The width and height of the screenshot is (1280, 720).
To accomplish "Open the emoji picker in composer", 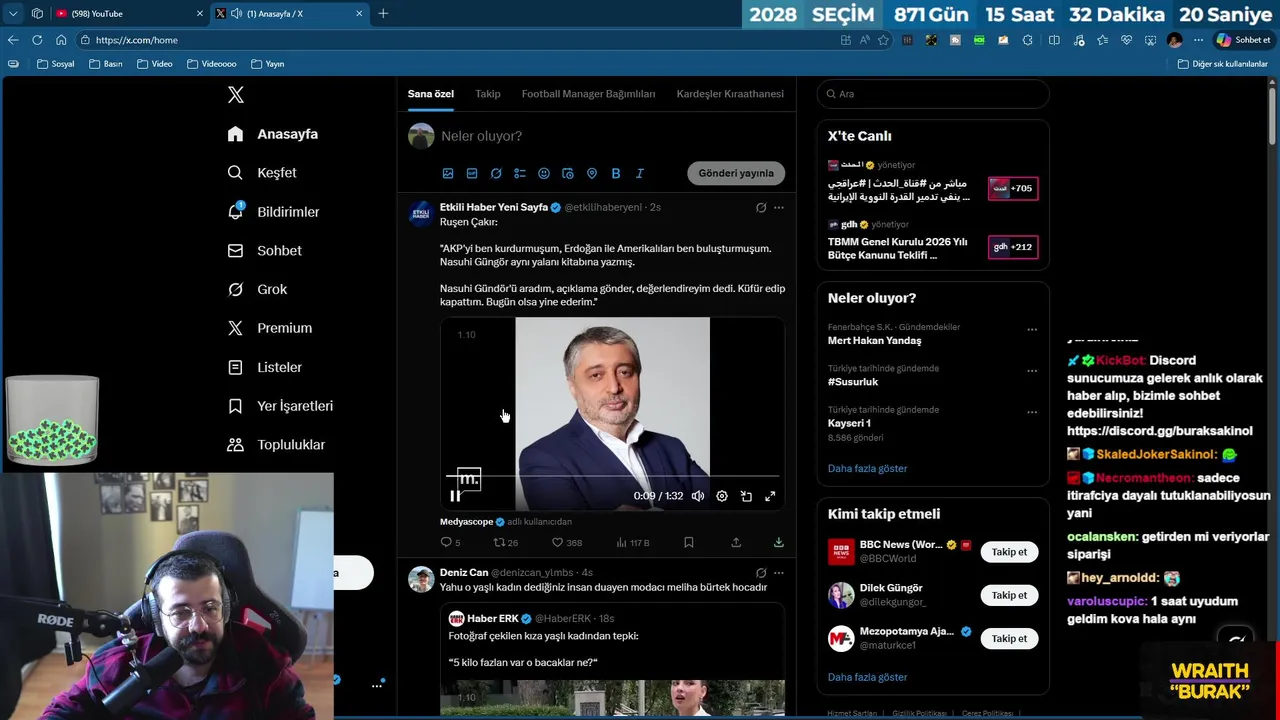I will coord(544,173).
